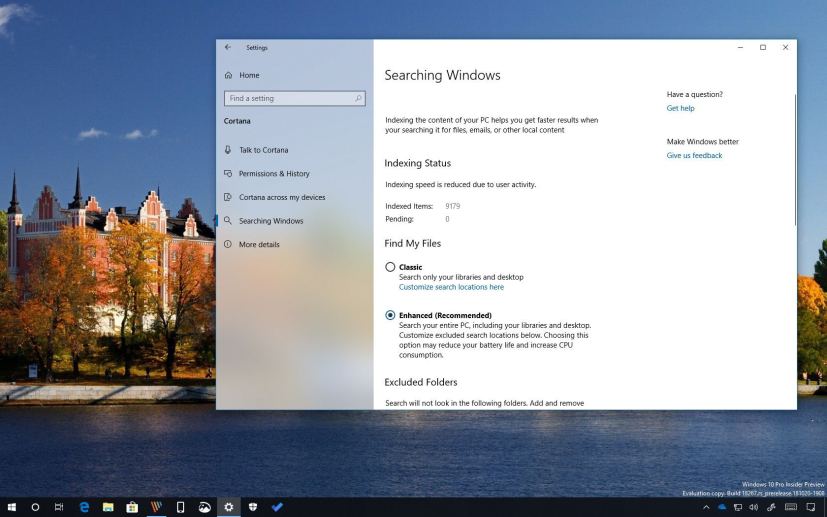Image resolution: width=827 pixels, height=517 pixels.
Task: Open the Windows Start menu
Action: pyautogui.click(x=12, y=508)
